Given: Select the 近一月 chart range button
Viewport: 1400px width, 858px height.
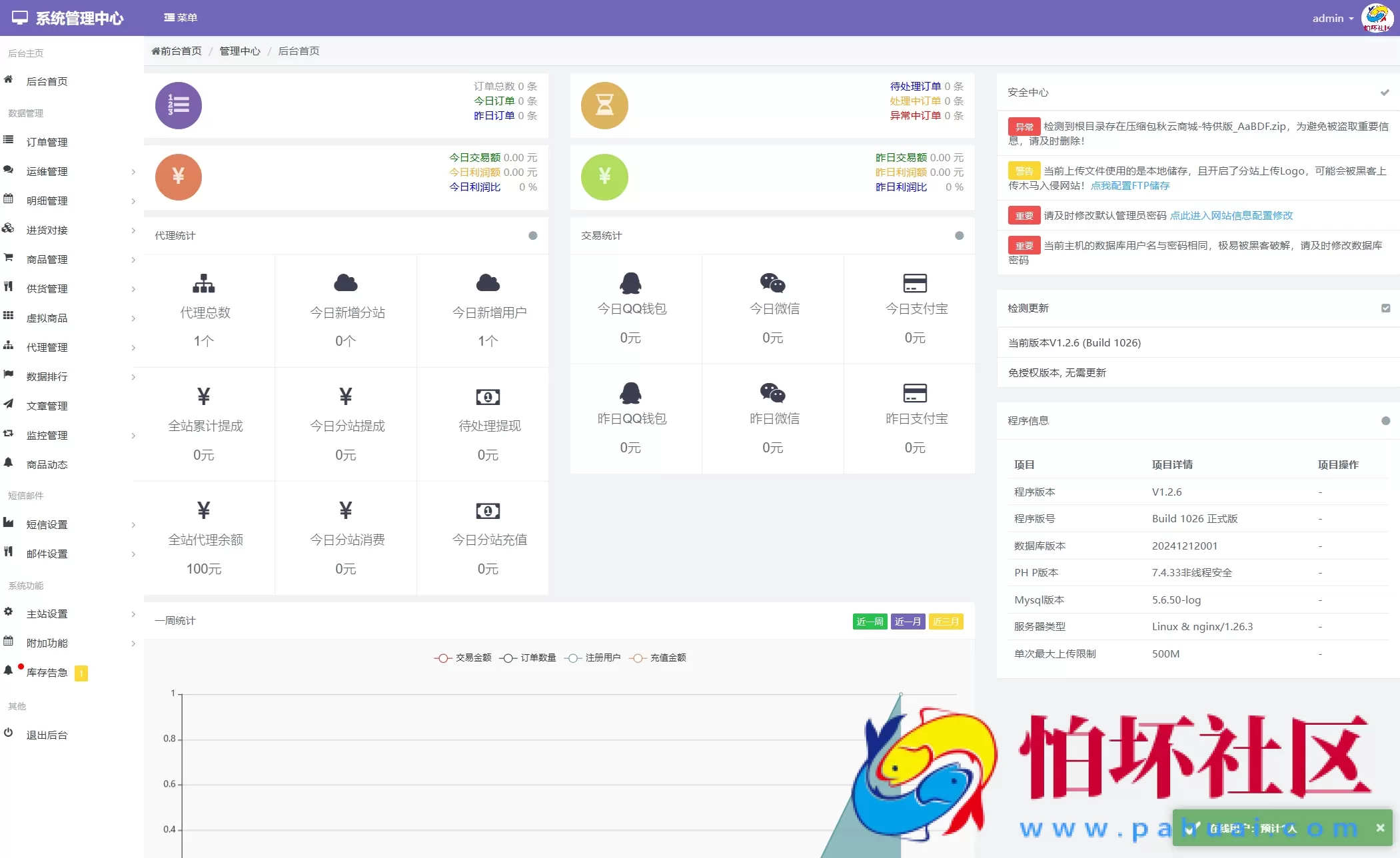Looking at the screenshot, I should pyautogui.click(x=908, y=622).
